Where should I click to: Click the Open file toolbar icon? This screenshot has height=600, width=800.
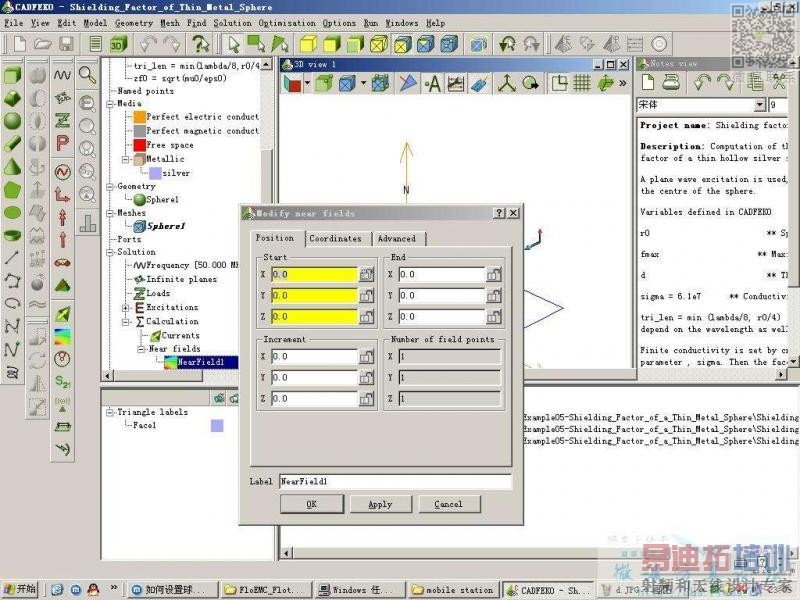click(43, 44)
